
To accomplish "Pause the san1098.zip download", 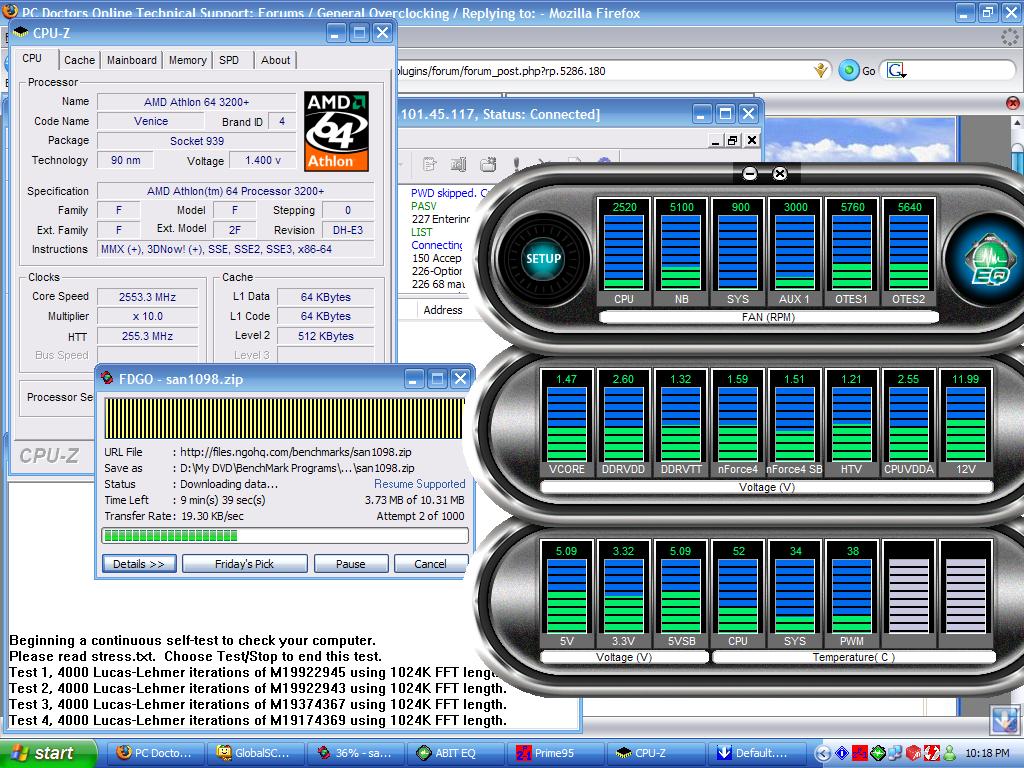I will coord(350,564).
